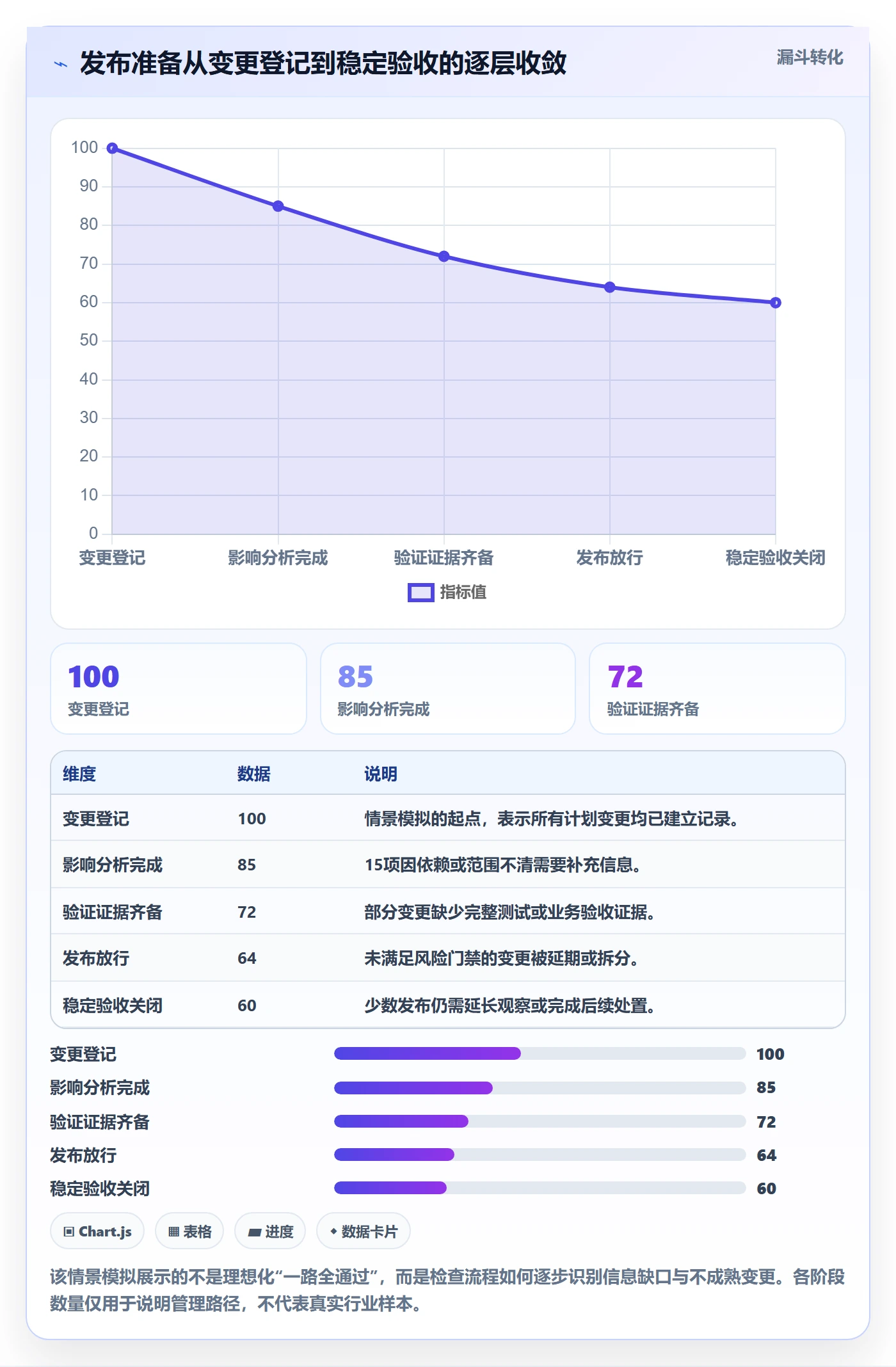Click the 数据 column header

[254, 774]
